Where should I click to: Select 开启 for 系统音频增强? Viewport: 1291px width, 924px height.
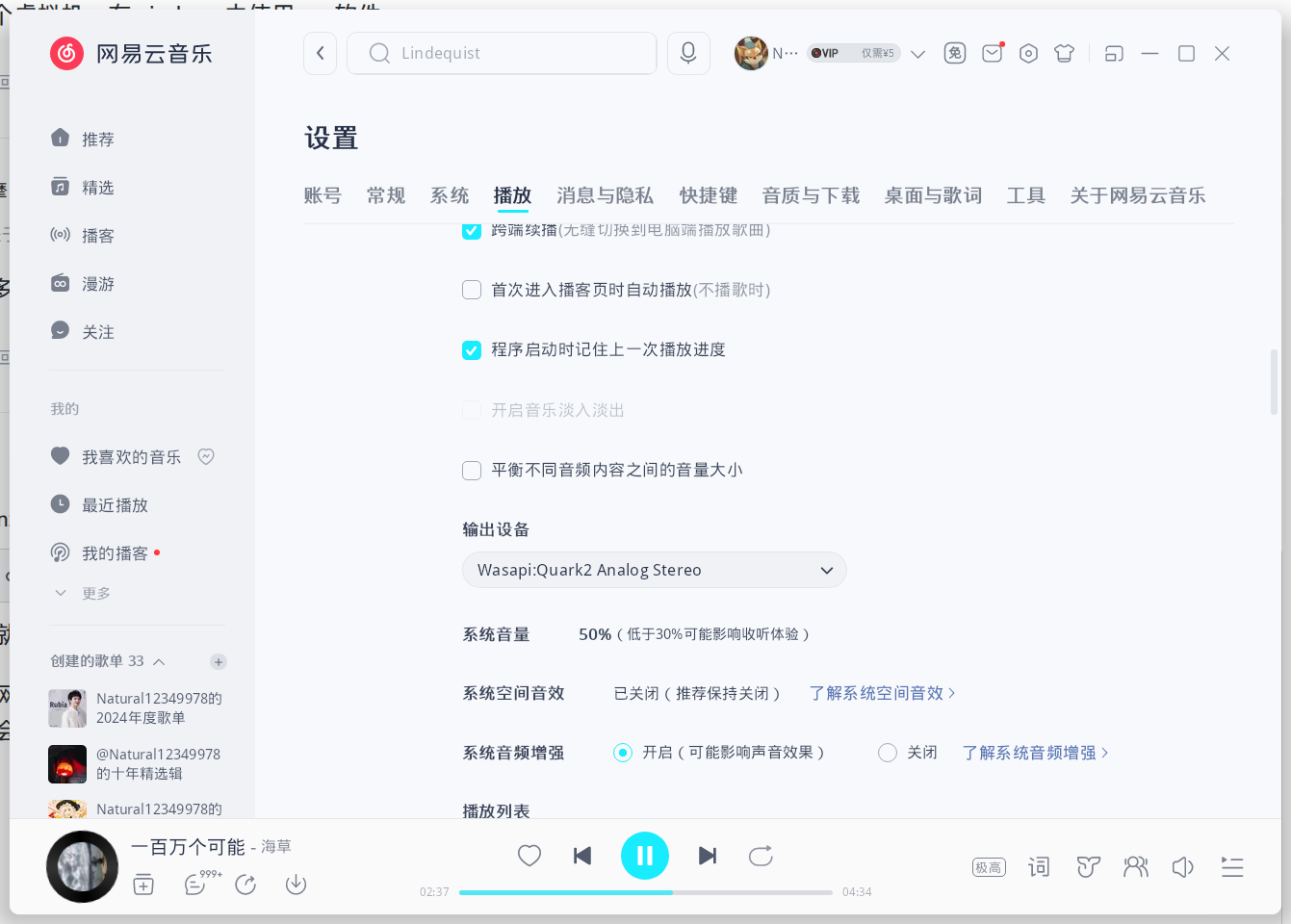click(623, 753)
